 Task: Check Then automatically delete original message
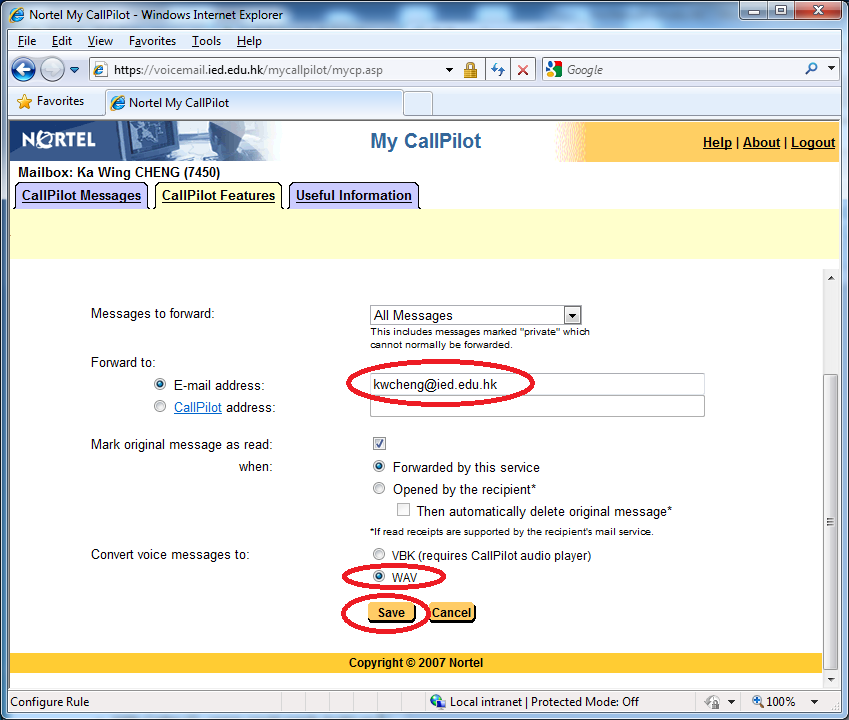403,510
